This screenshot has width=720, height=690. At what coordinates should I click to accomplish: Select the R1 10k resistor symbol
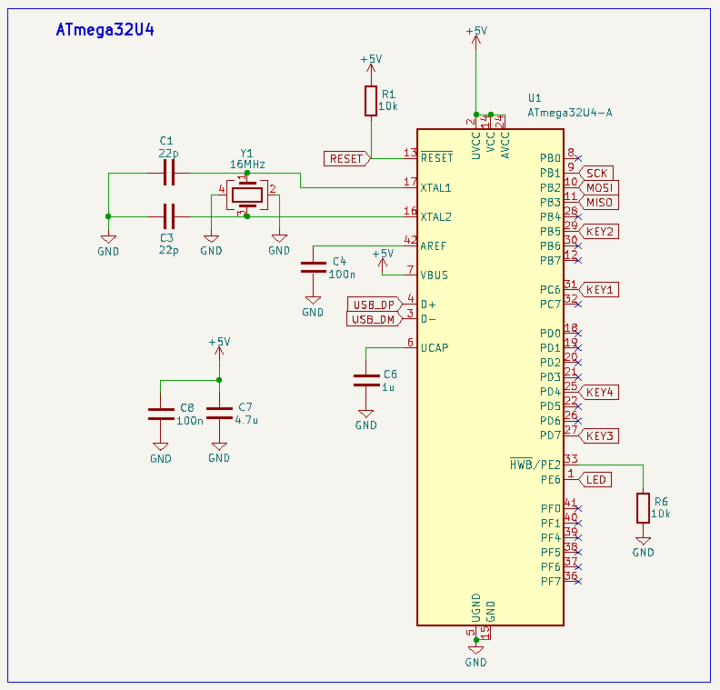point(371,101)
